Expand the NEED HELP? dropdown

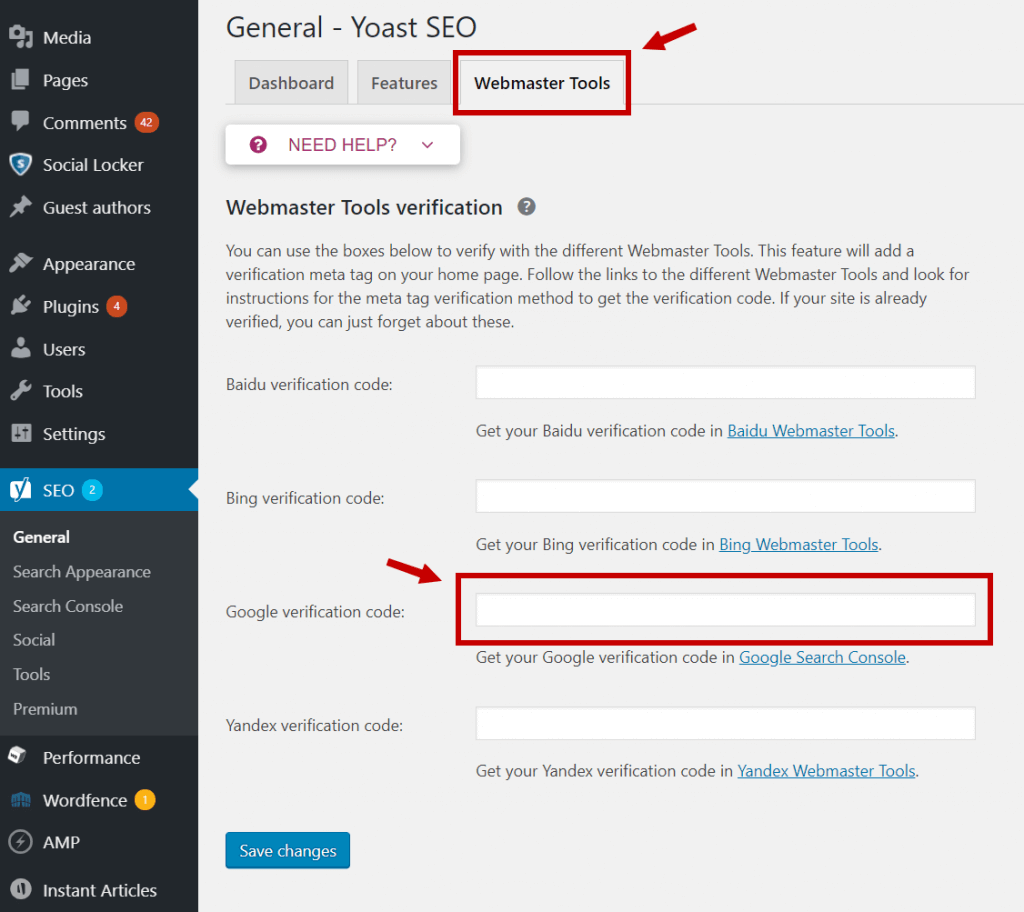(x=342, y=145)
